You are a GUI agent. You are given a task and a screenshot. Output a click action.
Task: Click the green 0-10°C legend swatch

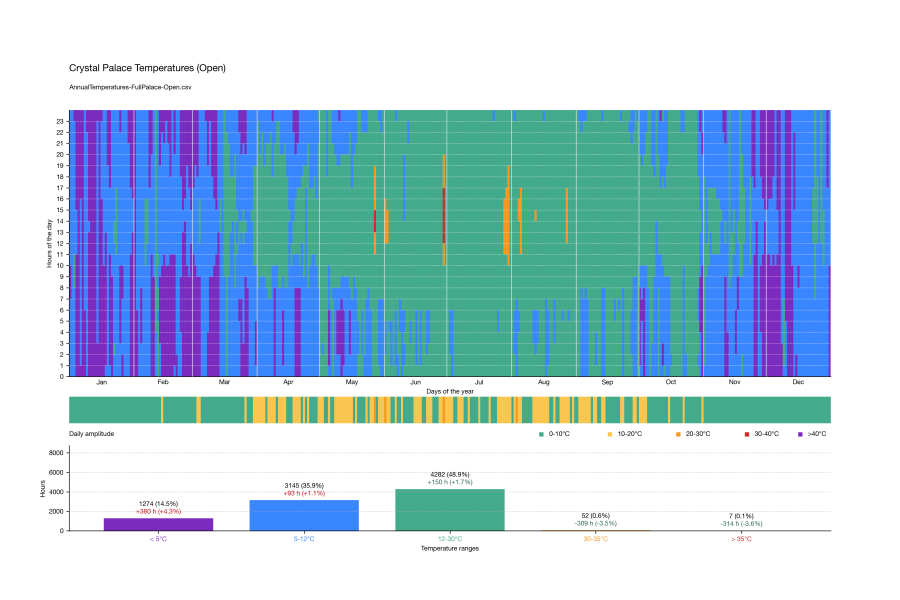541,434
